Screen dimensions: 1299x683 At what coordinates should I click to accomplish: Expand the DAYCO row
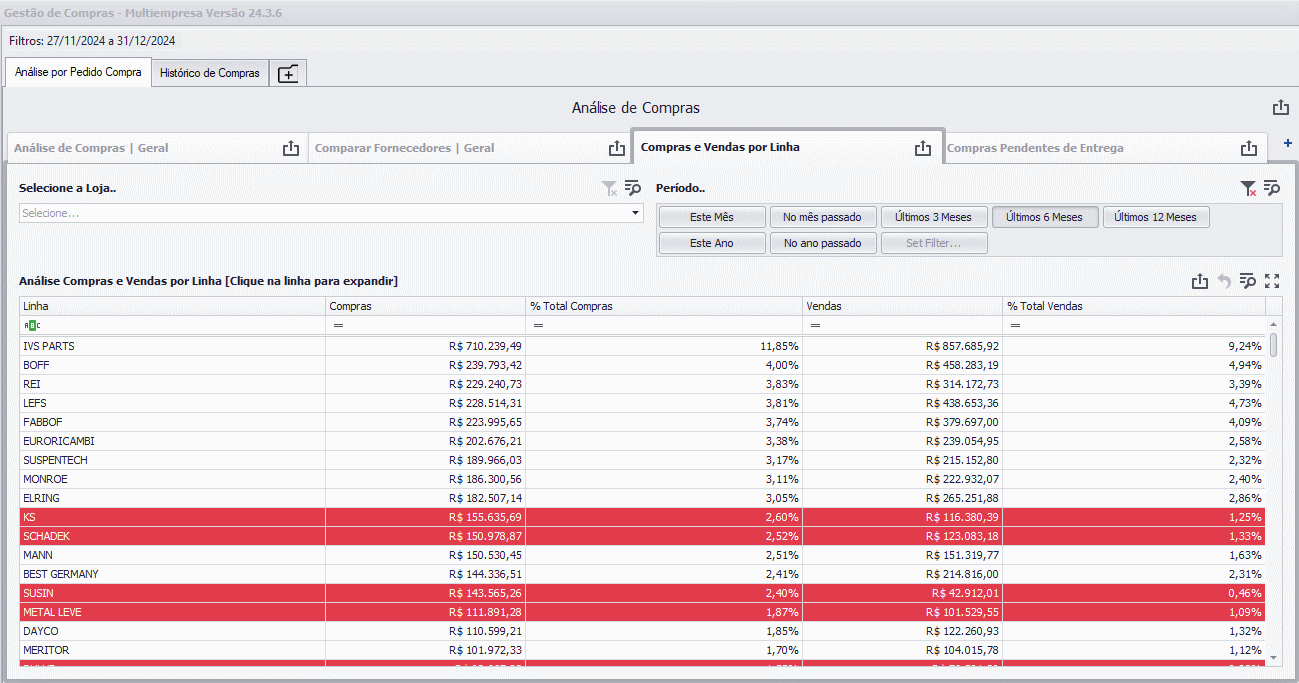[x=642, y=631]
